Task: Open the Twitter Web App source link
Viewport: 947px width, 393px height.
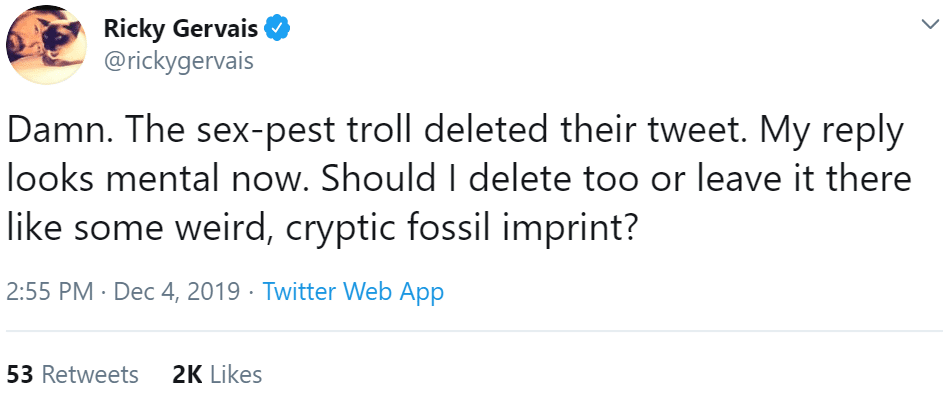Action: pyautogui.click(x=353, y=292)
